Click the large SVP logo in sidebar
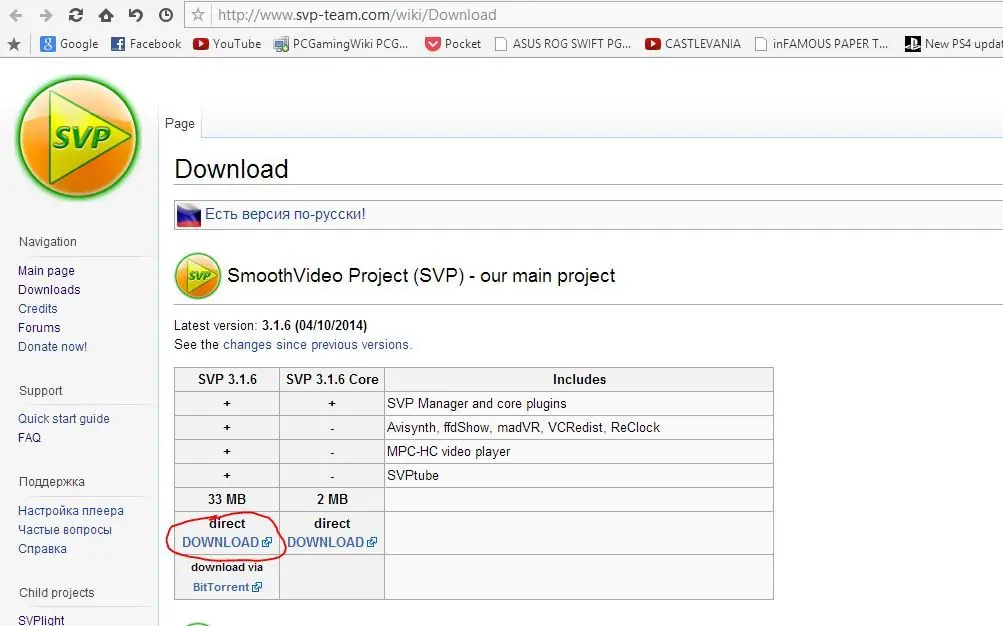The width and height of the screenshot is (1003, 626). [78, 137]
